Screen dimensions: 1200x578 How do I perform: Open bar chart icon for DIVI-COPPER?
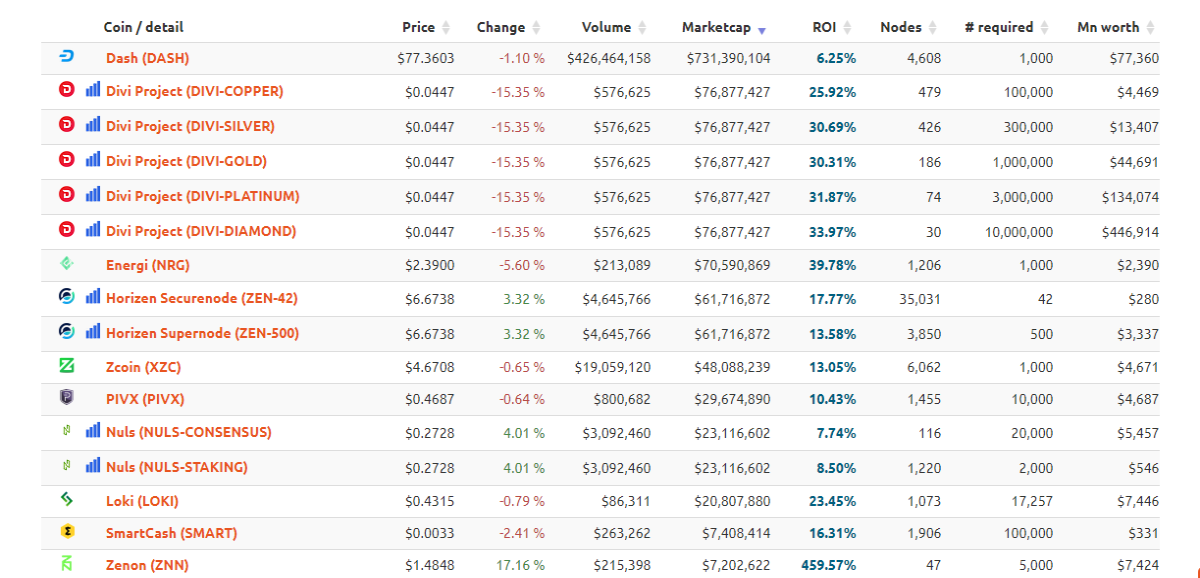tap(93, 90)
